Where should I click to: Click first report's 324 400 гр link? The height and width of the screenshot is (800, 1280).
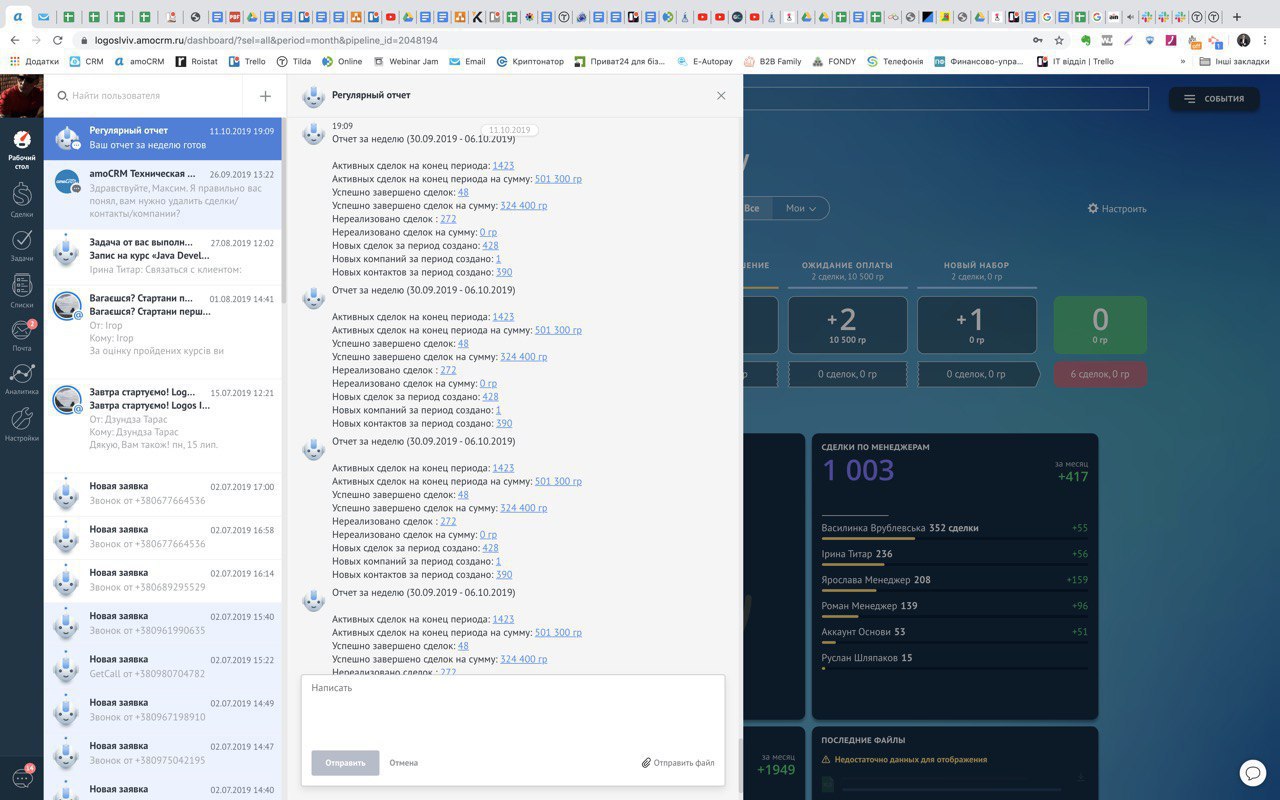pyautogui.click(x=523, y=206)
